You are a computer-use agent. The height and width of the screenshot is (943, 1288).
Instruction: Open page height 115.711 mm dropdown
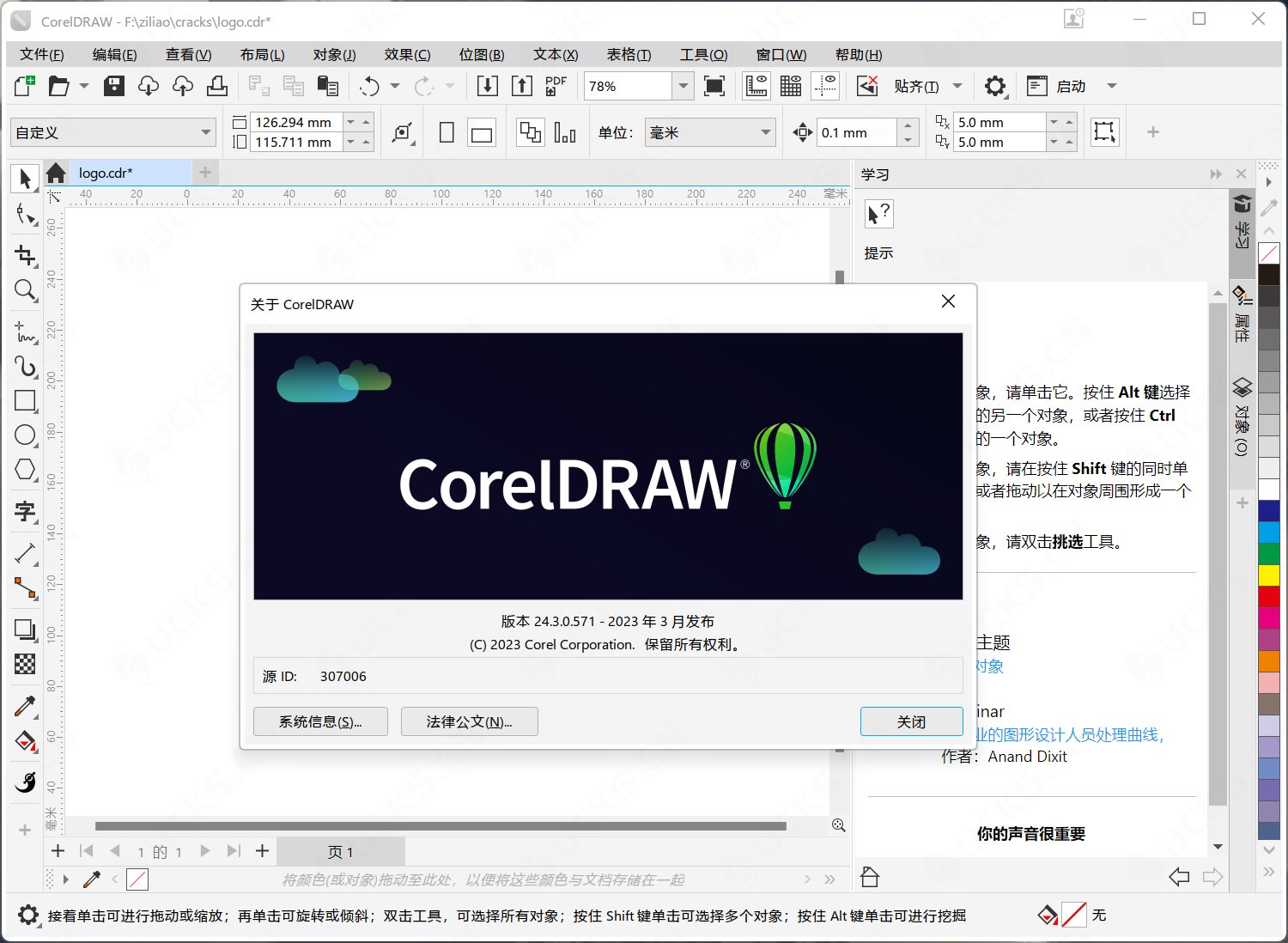350,142
